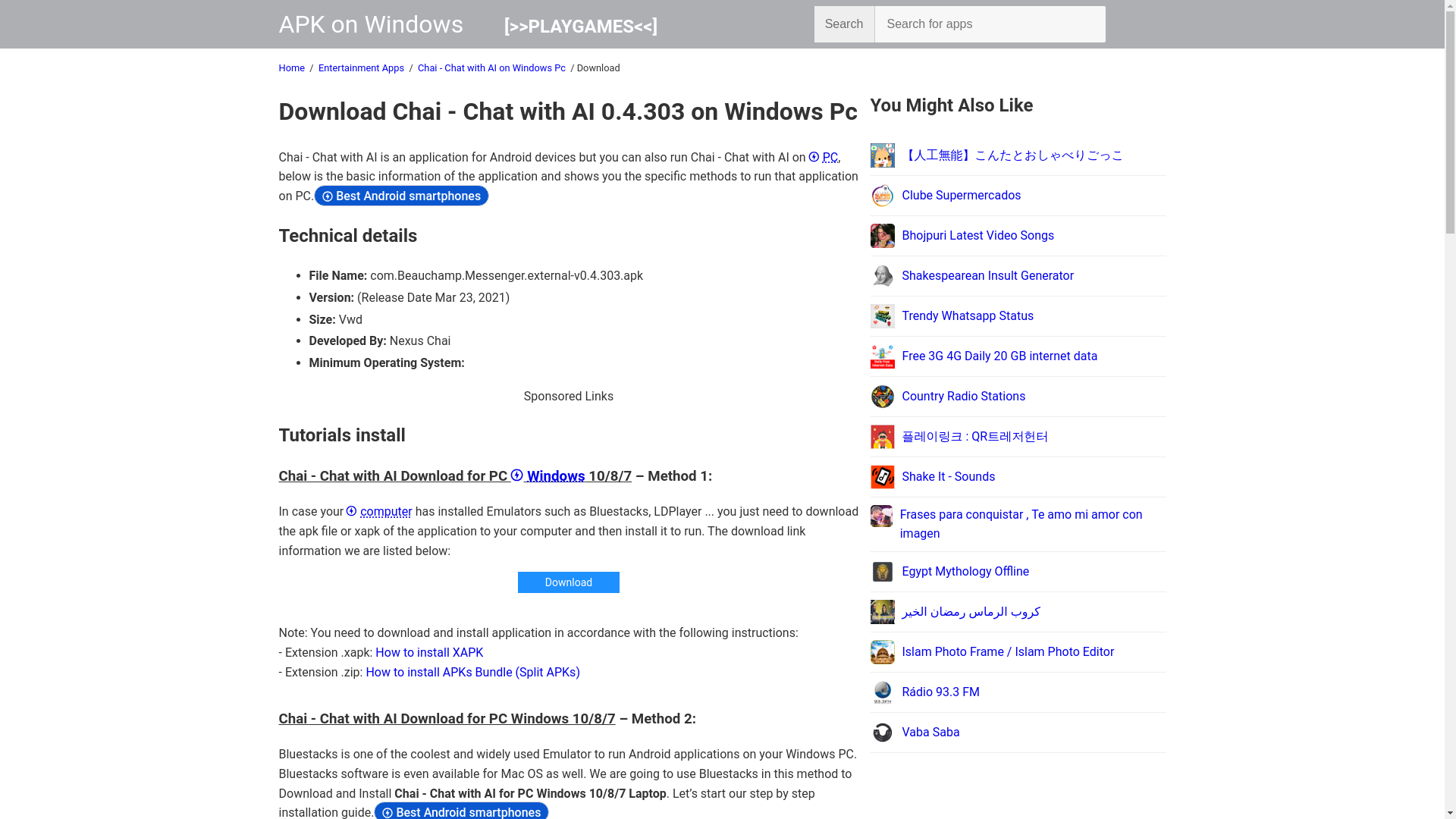
Task: Click the Search button in header
Action: click(844, 24)
